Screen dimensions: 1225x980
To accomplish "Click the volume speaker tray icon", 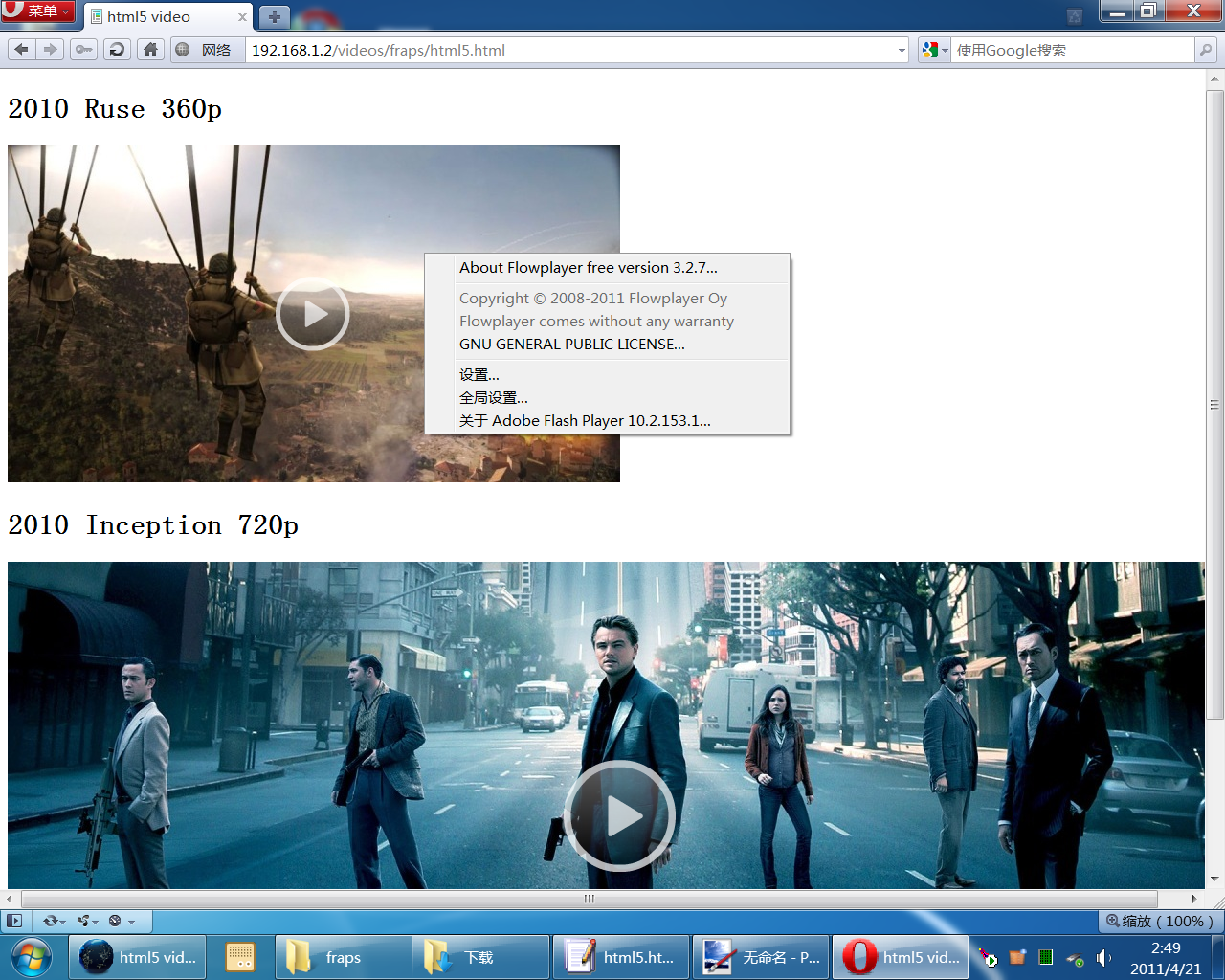I will 1103,958.
